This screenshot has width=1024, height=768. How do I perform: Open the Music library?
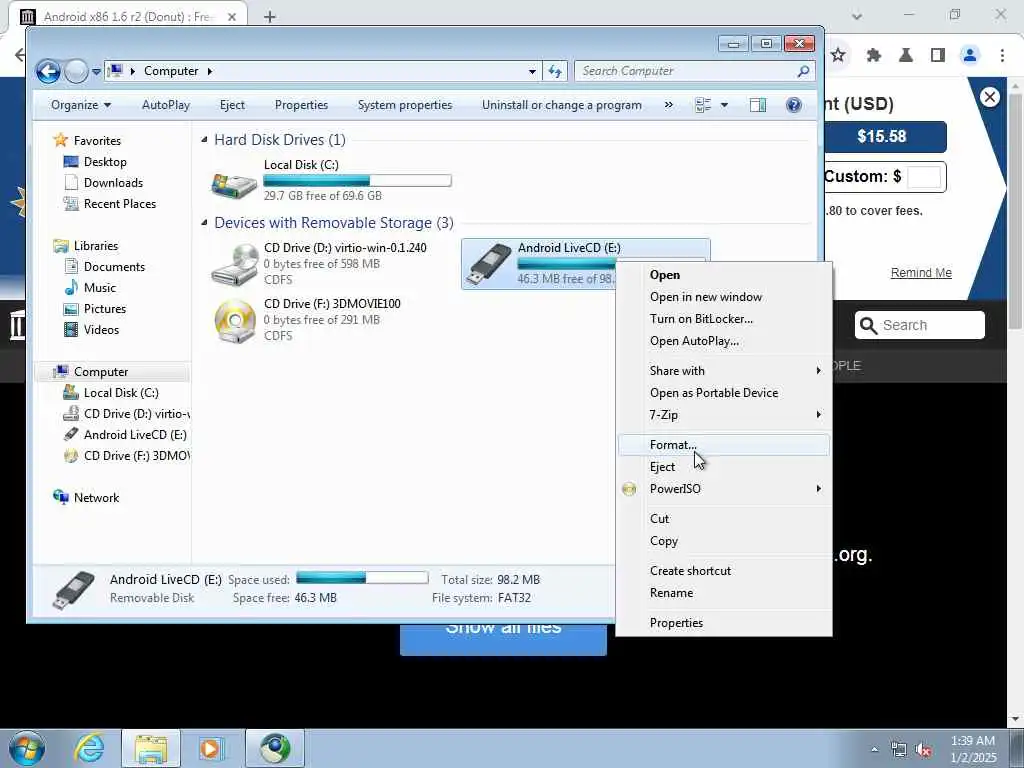point(99,287)
